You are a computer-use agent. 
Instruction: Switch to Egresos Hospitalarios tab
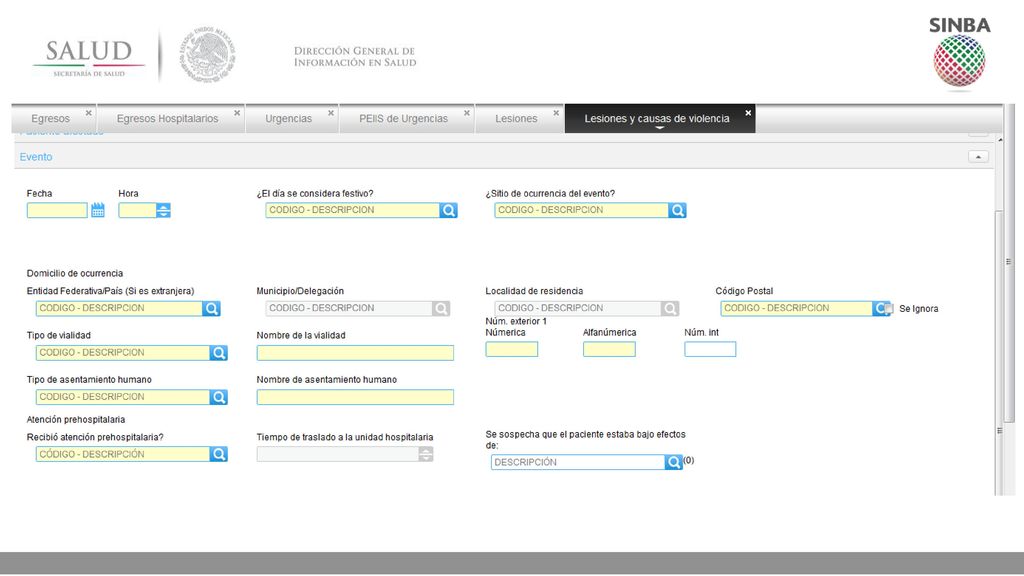point(167,119)
